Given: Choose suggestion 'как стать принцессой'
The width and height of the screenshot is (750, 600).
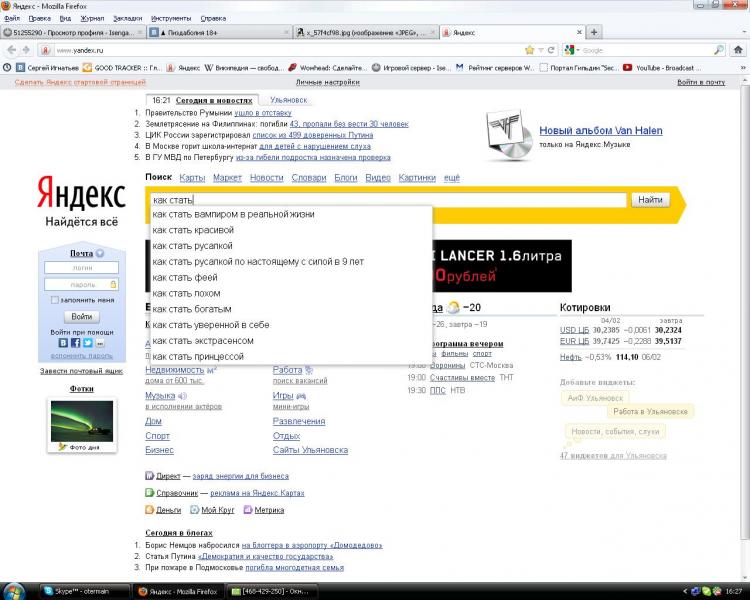Looking at the screenshot, I should [291, 356].
